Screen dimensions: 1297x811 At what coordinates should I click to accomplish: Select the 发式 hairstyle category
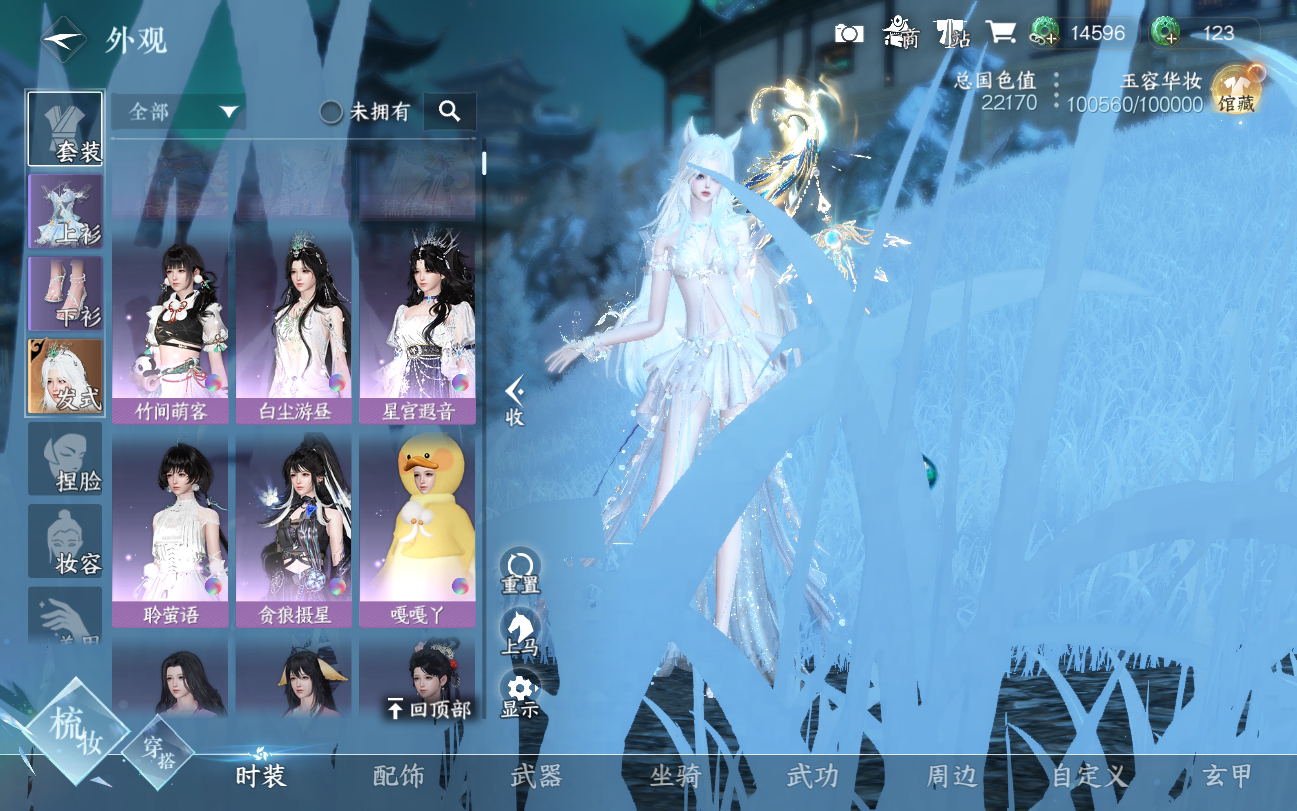[65, 377]
